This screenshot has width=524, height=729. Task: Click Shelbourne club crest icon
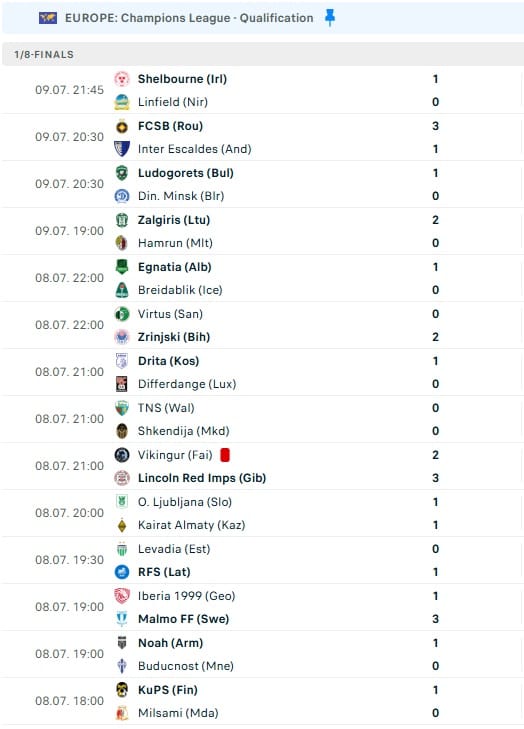pyautogui.click(x=122, y=79)
